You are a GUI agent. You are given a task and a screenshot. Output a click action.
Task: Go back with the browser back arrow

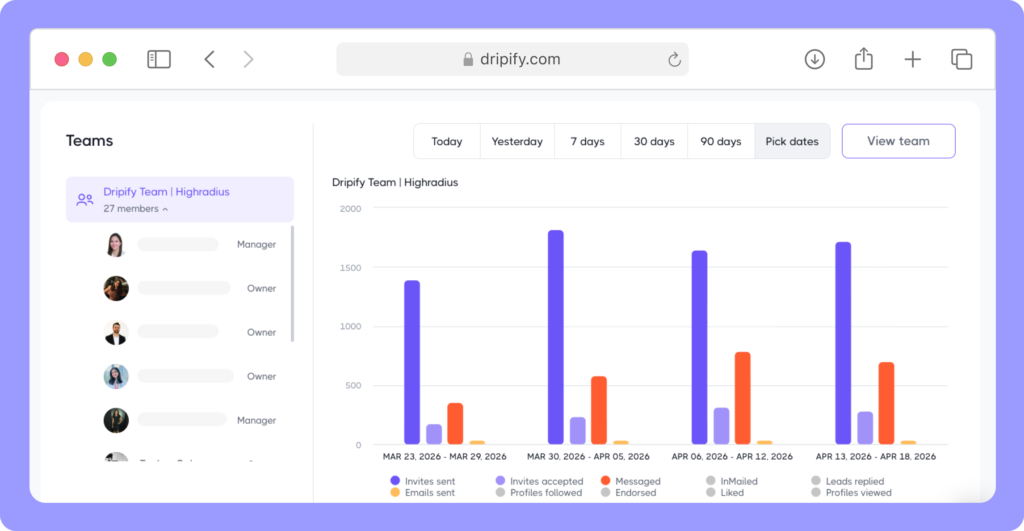(x=210, y=59)
